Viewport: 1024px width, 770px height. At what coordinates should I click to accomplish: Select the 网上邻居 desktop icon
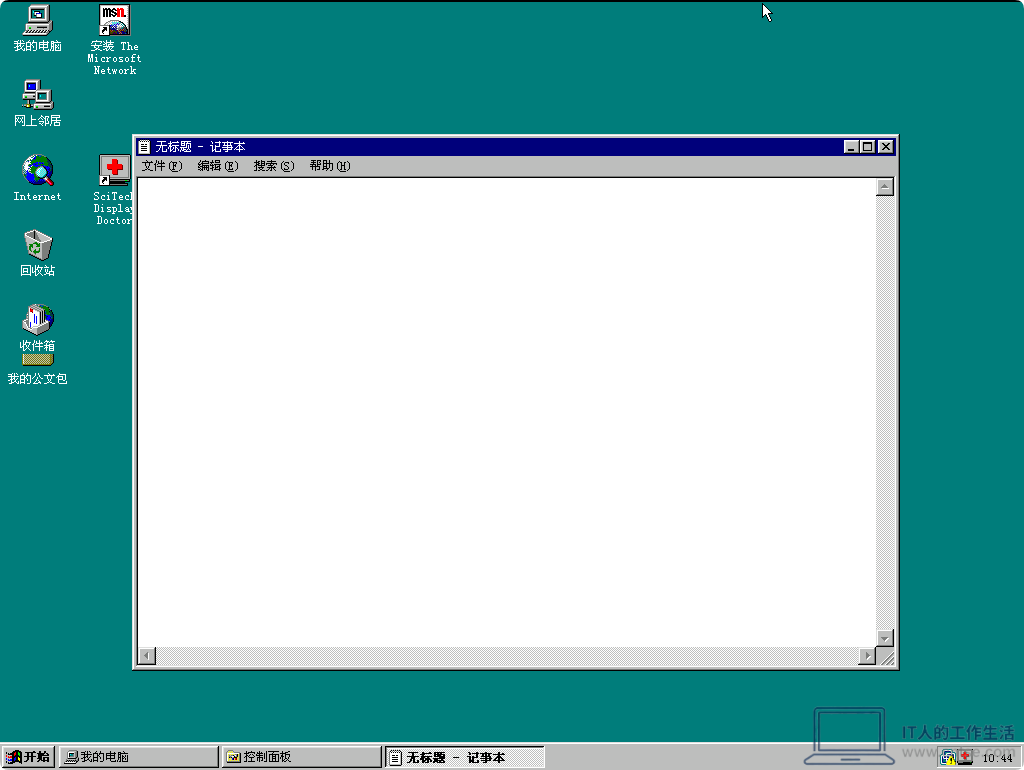38,103
